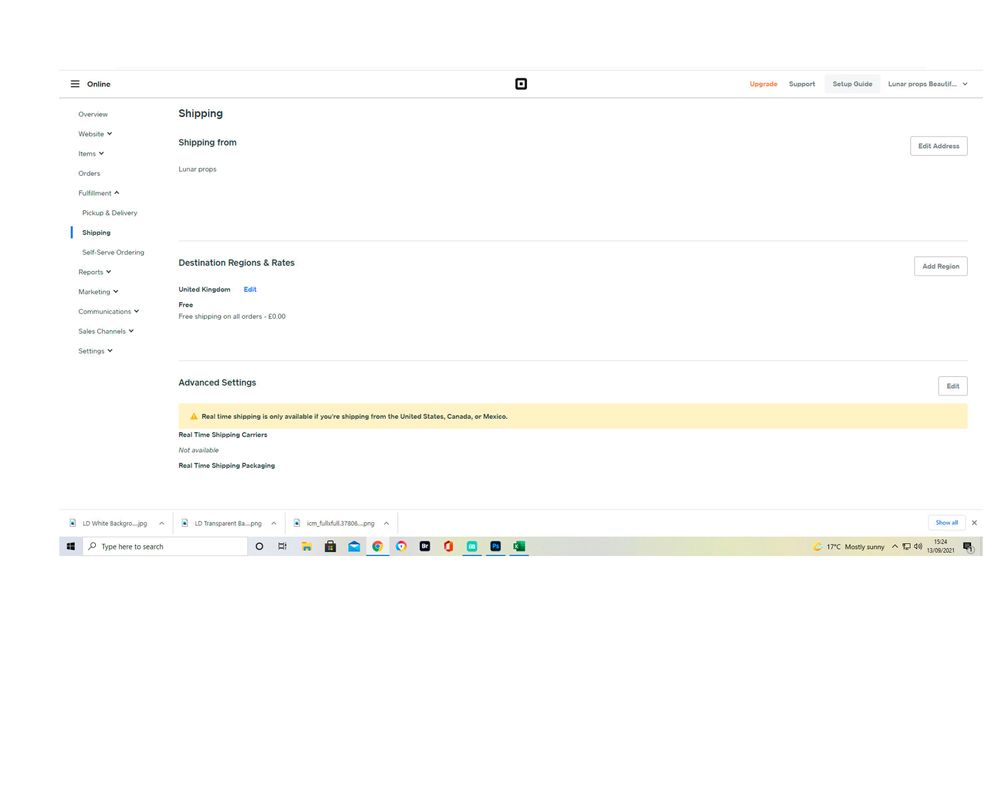This screenshot has width=999, height=799.
Task: Click the Windows taskbar search box
Action: coord(165,547)
